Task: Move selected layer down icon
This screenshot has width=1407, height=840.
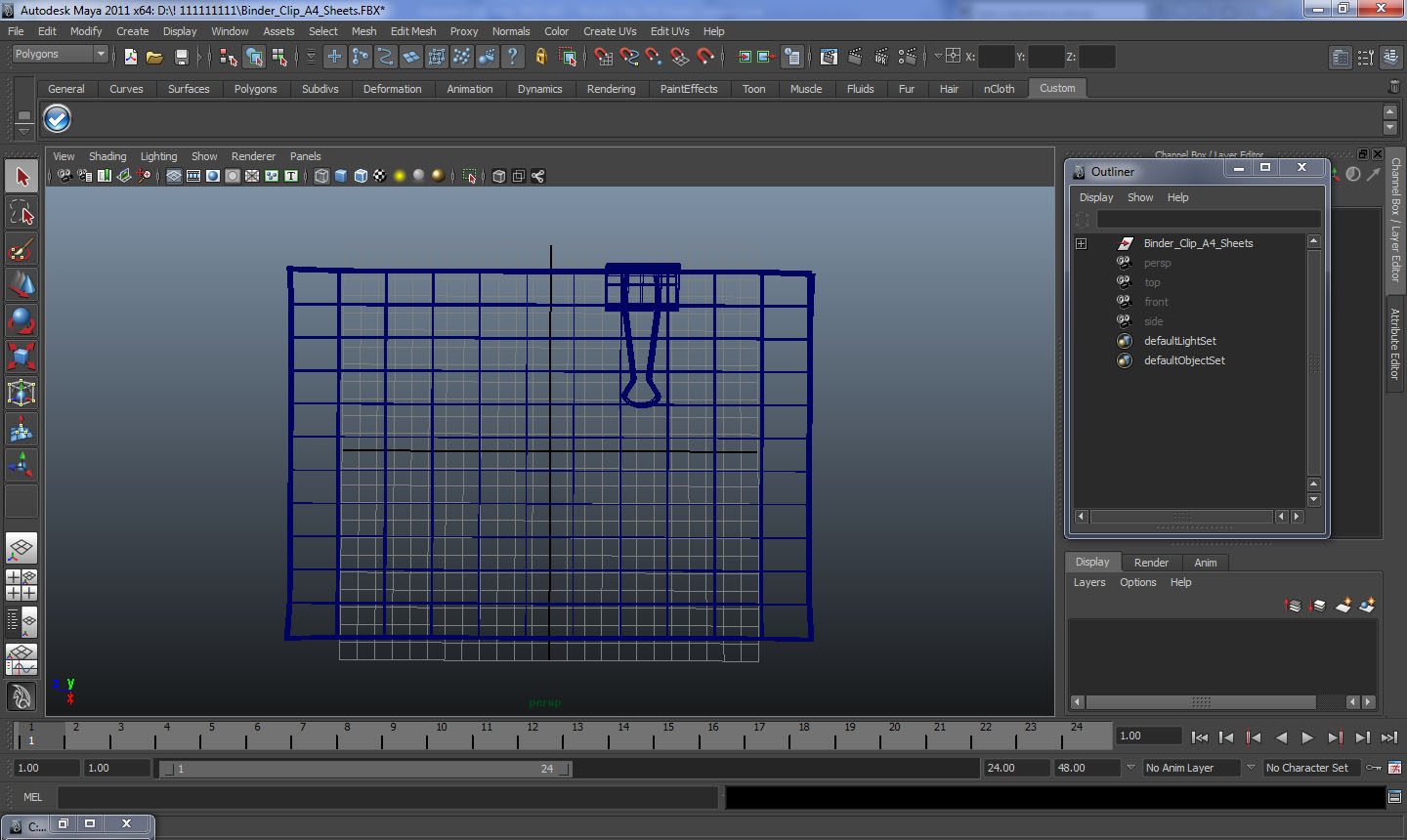Action: click(x=1317, y=606)
